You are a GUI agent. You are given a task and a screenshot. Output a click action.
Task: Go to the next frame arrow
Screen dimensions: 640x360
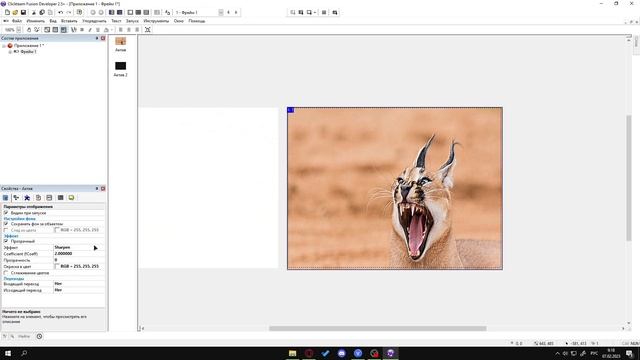[236, 13]
